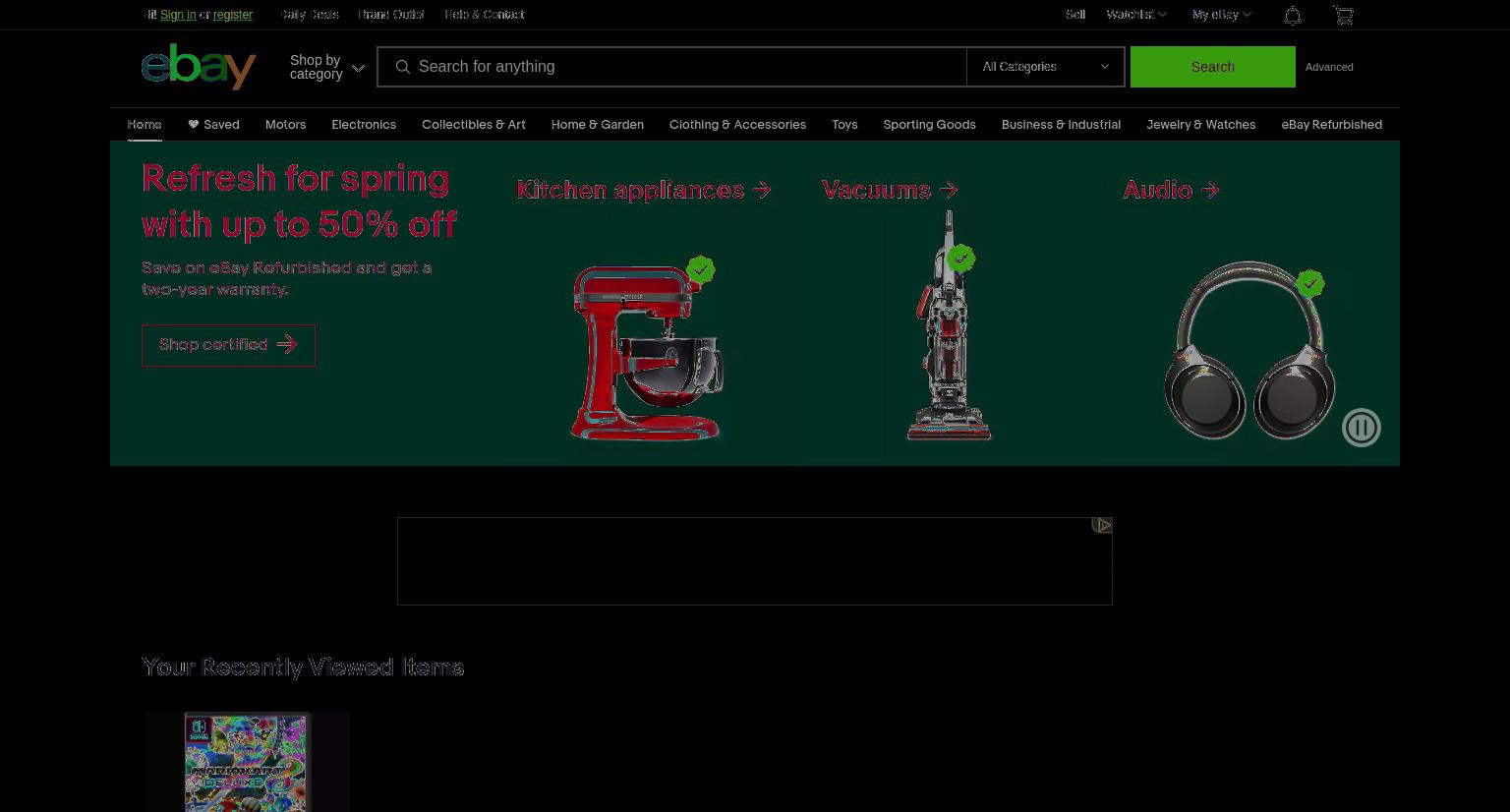This screenshot has height=812, width=1510.
Task: Click the Sell link
Action: point(1075,15)
